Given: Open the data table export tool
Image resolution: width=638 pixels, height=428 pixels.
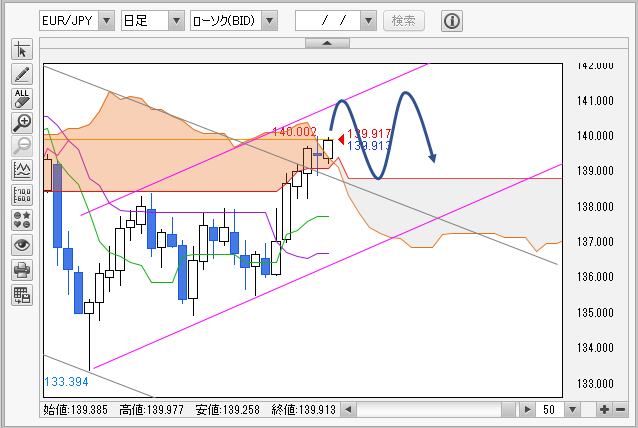Looking at the screenshot, I should pyautogui.click(x=22, y=295).
